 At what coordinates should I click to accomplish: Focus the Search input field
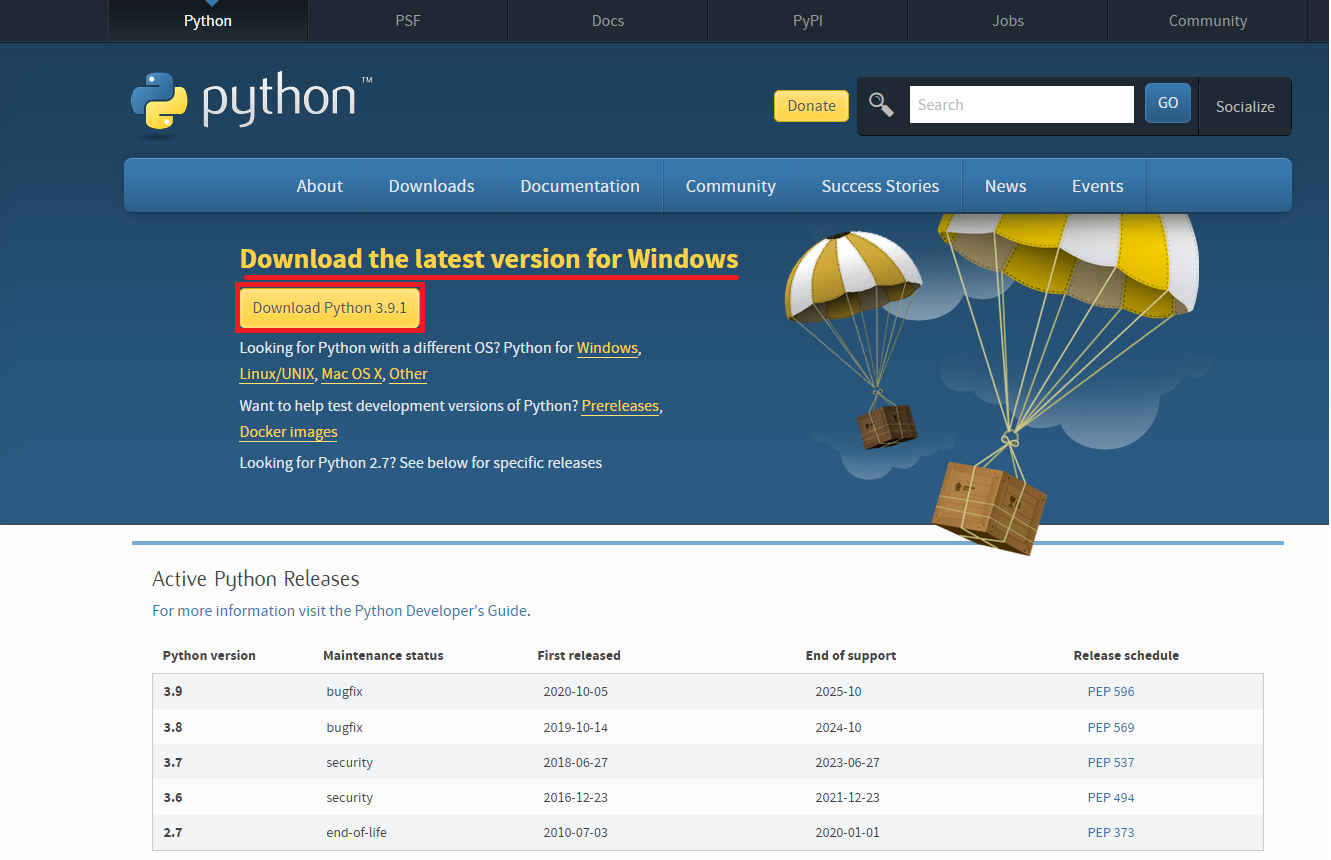[1021, 104]
